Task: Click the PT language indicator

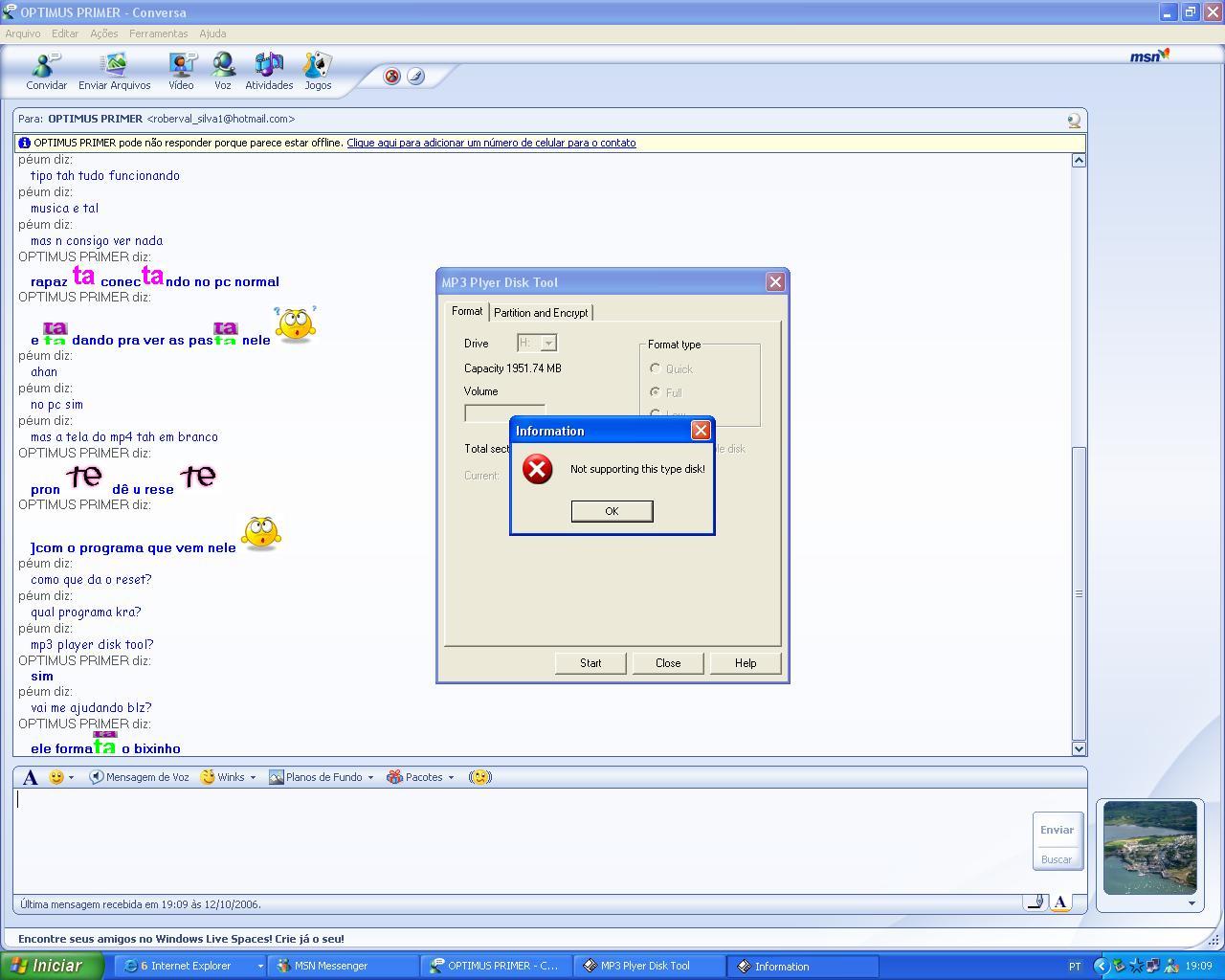Action: (1075, 967)
